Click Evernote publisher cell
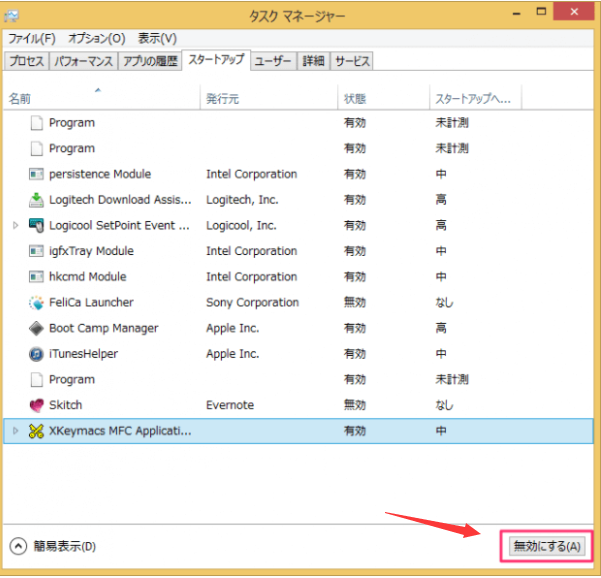The width and height of the screenshot is (601, 578). click(230, 406)
